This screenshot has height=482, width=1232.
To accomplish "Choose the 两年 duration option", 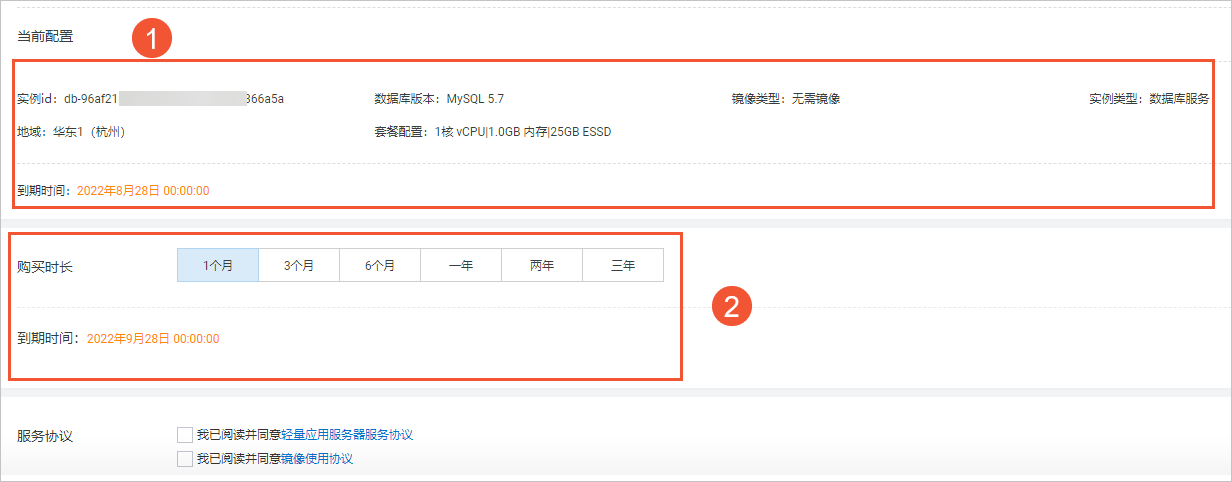I will (x=542, y=266).
